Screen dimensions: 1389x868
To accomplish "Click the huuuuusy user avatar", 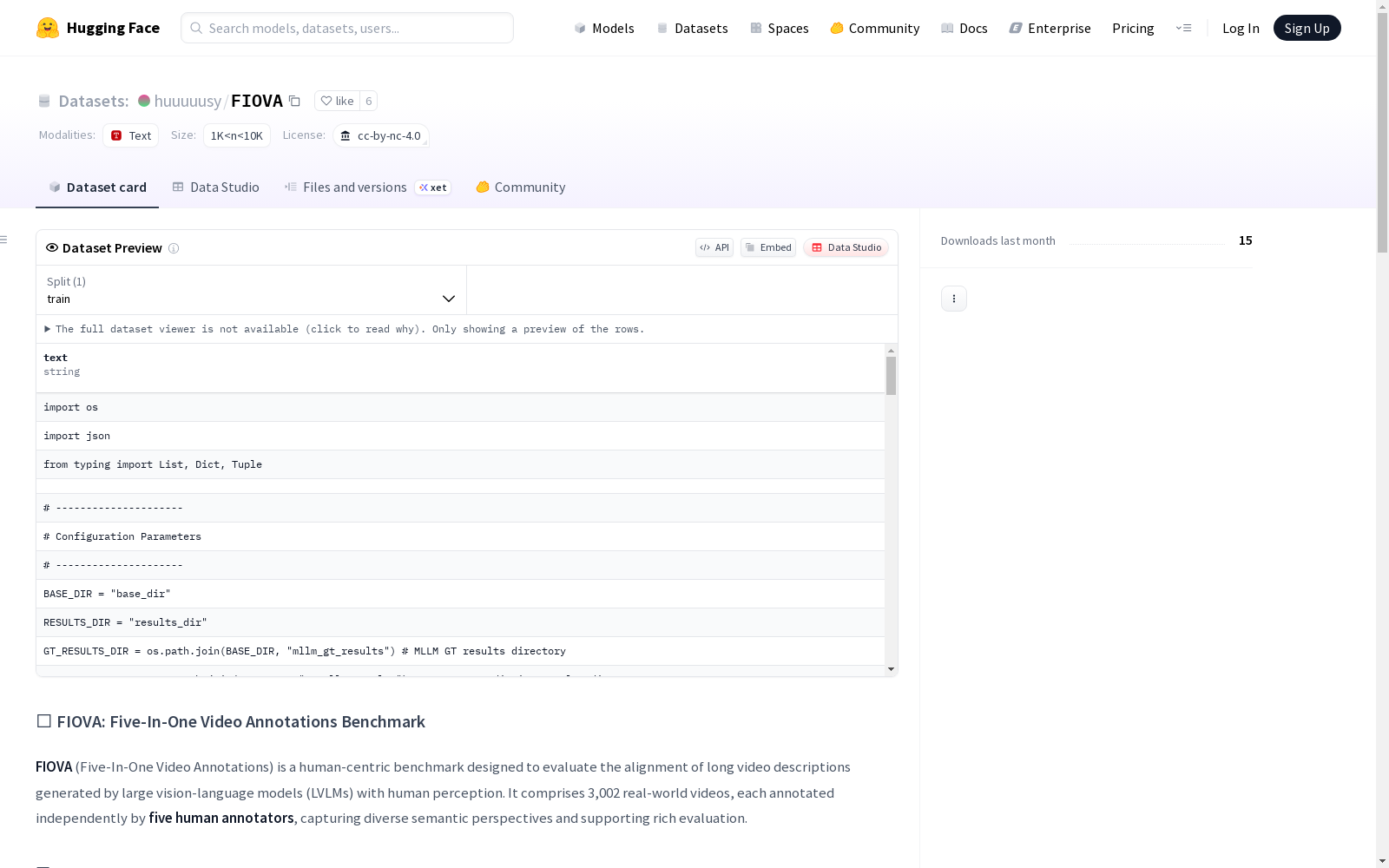I will (x=144, y=101).
